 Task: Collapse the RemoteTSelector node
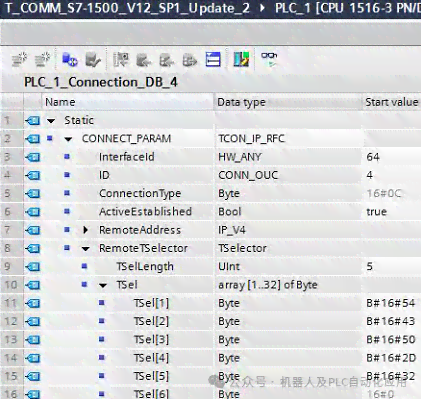[86, 249]
